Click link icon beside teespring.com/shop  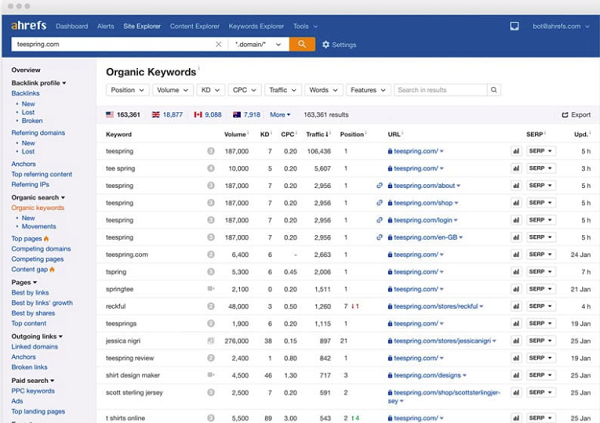pos(379,203)
